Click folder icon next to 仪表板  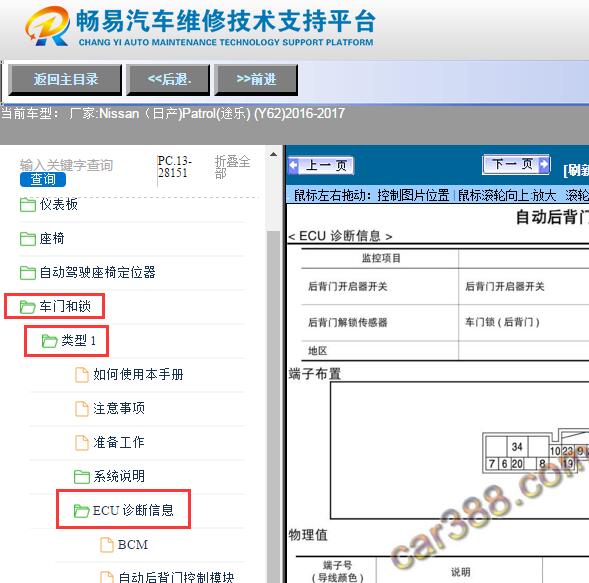28,205
